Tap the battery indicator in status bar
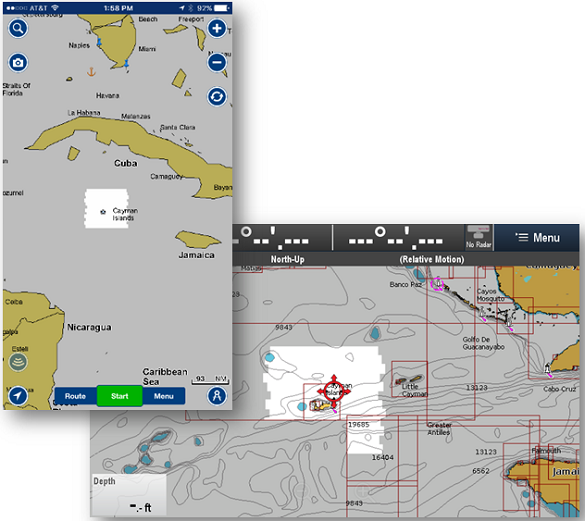585x521 pixels. tap(222, 8)
